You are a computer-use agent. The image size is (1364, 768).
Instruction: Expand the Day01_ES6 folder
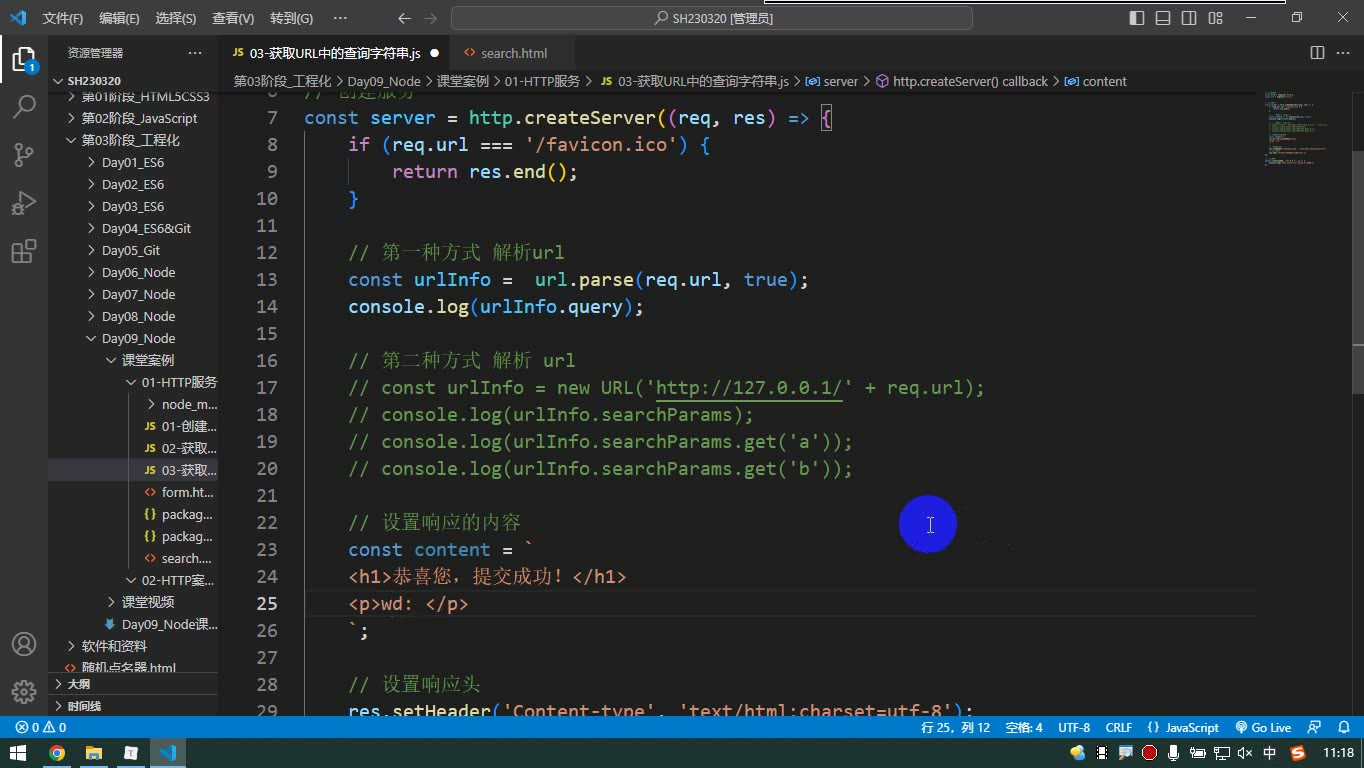[x=133, y=162]
